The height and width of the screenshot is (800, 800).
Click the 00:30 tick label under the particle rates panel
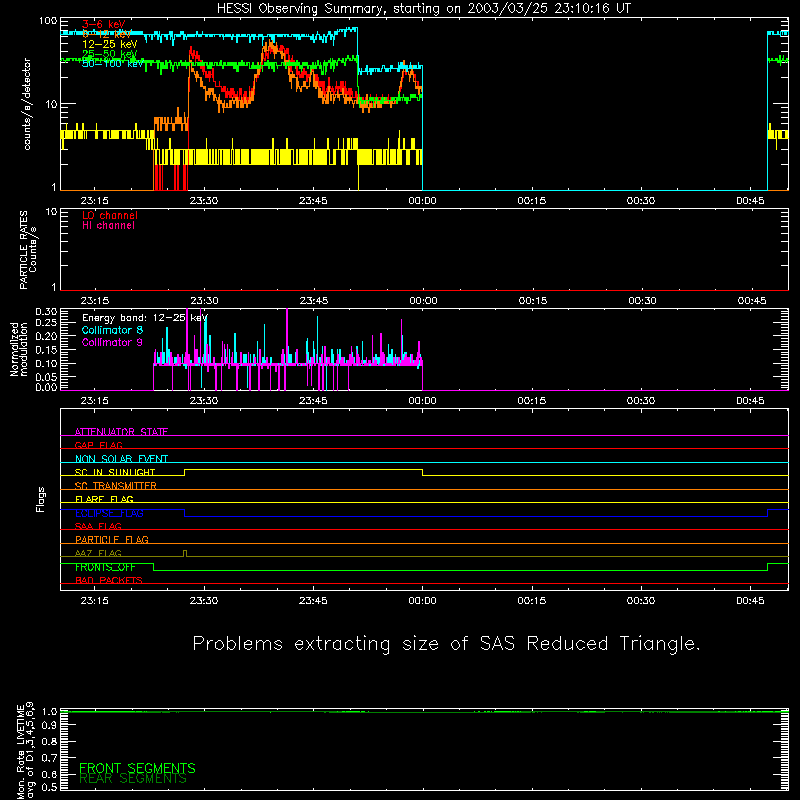pyautogui.click(x=642, y=301)
